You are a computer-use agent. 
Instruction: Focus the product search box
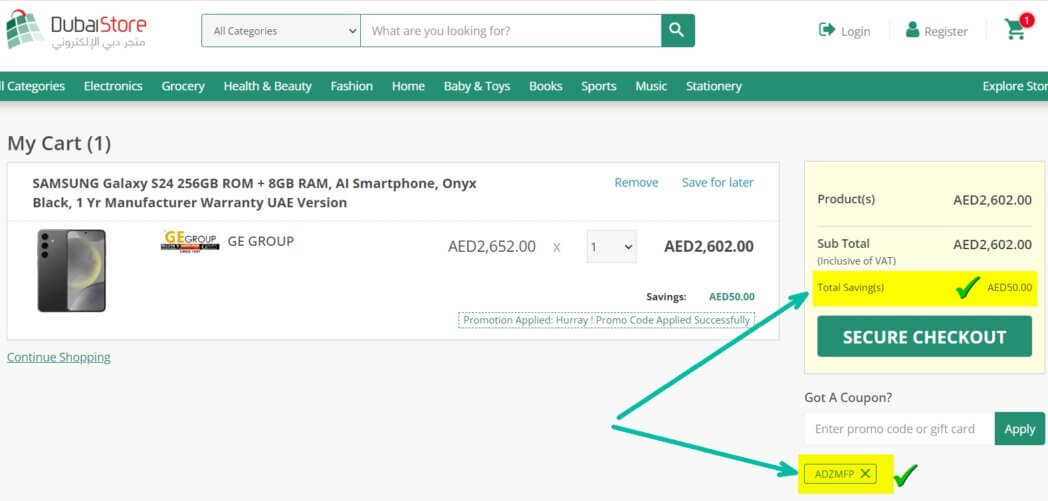click(x=511, y=31)
